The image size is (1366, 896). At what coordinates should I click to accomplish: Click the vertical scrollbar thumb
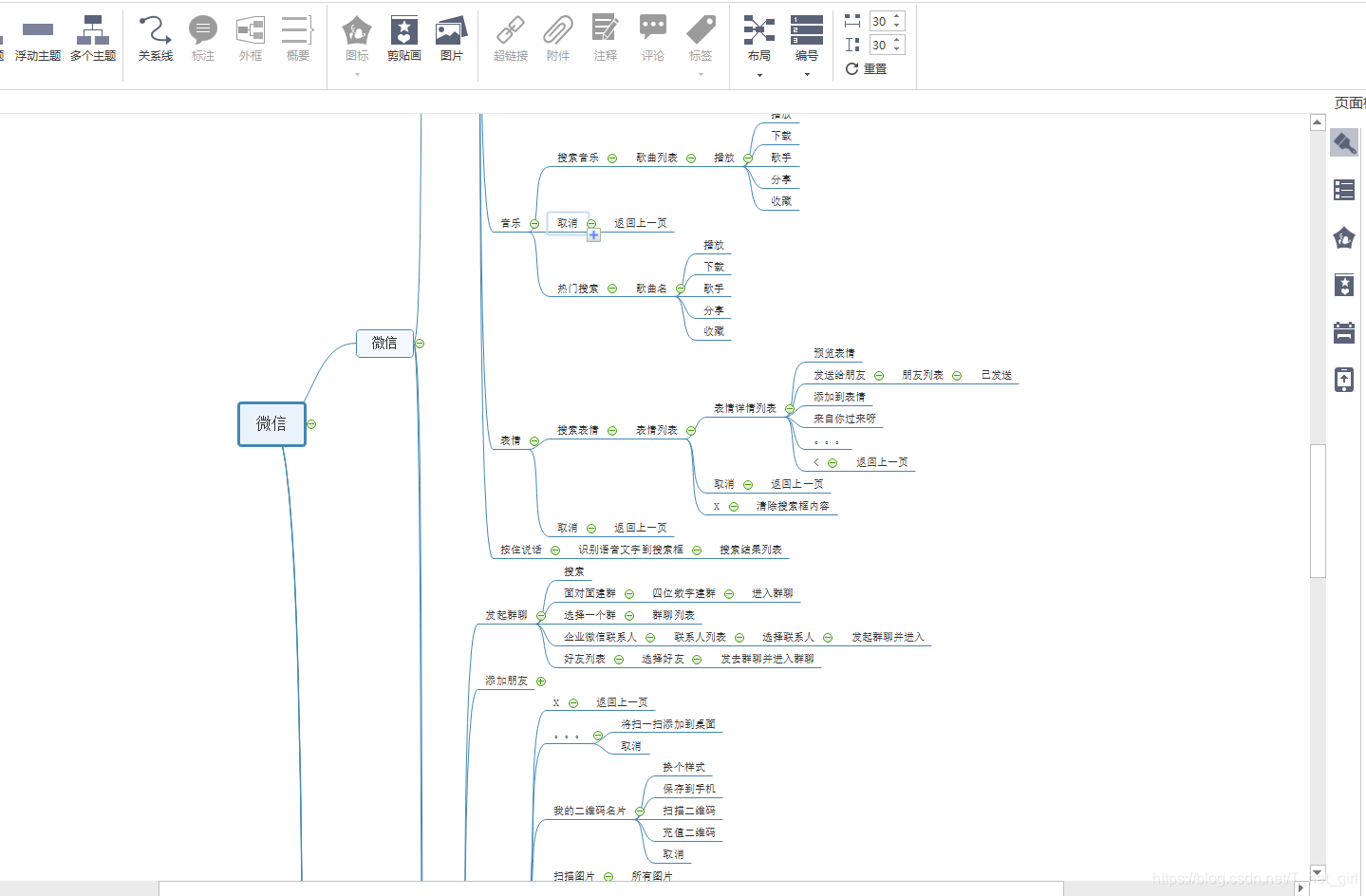pos(1318,511)
